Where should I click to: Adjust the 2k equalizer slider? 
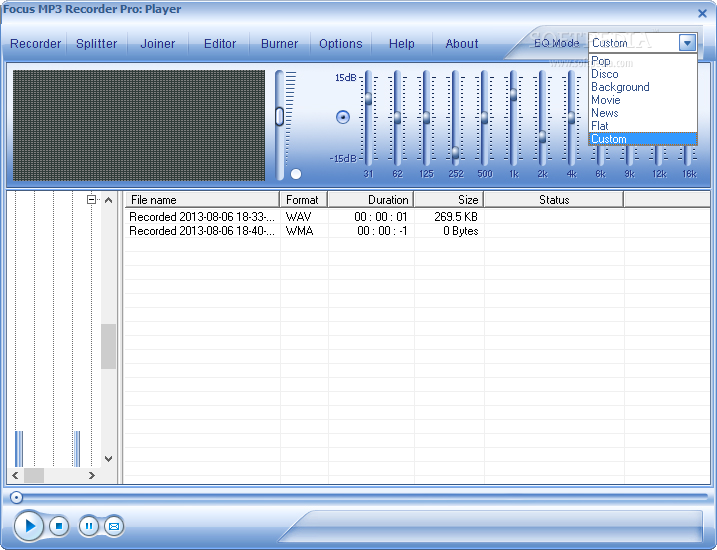(x=542, y=137)
